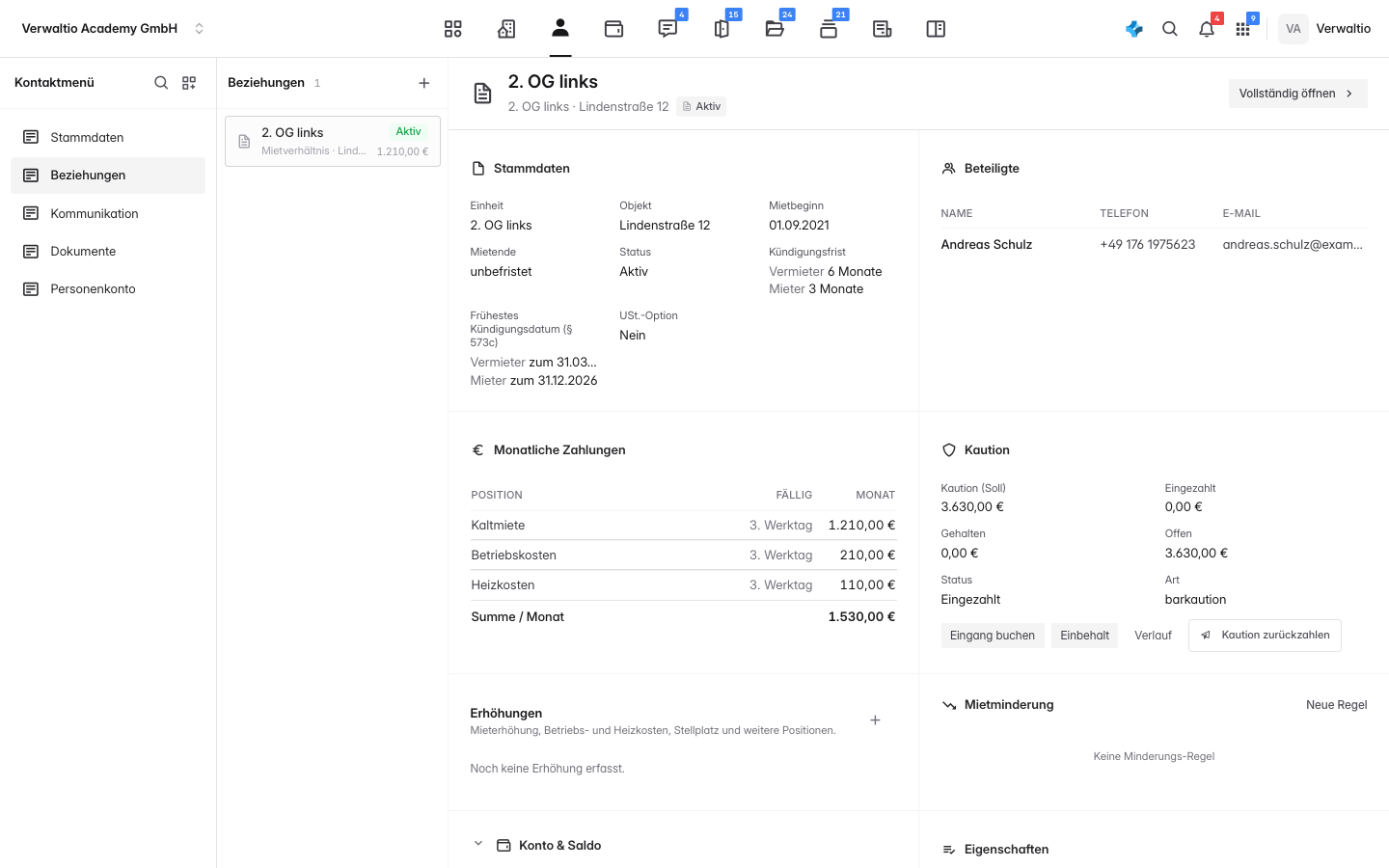Add an Erhöhung using the plus icon
The image size is (1389, 868).
click(x=875, y=720)
